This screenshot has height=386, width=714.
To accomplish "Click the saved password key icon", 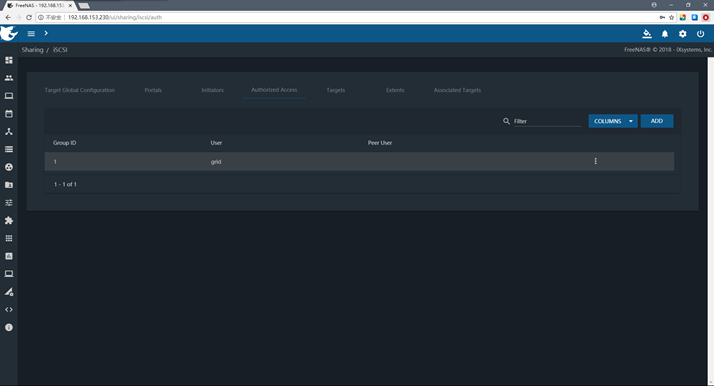I will [662, 17].
